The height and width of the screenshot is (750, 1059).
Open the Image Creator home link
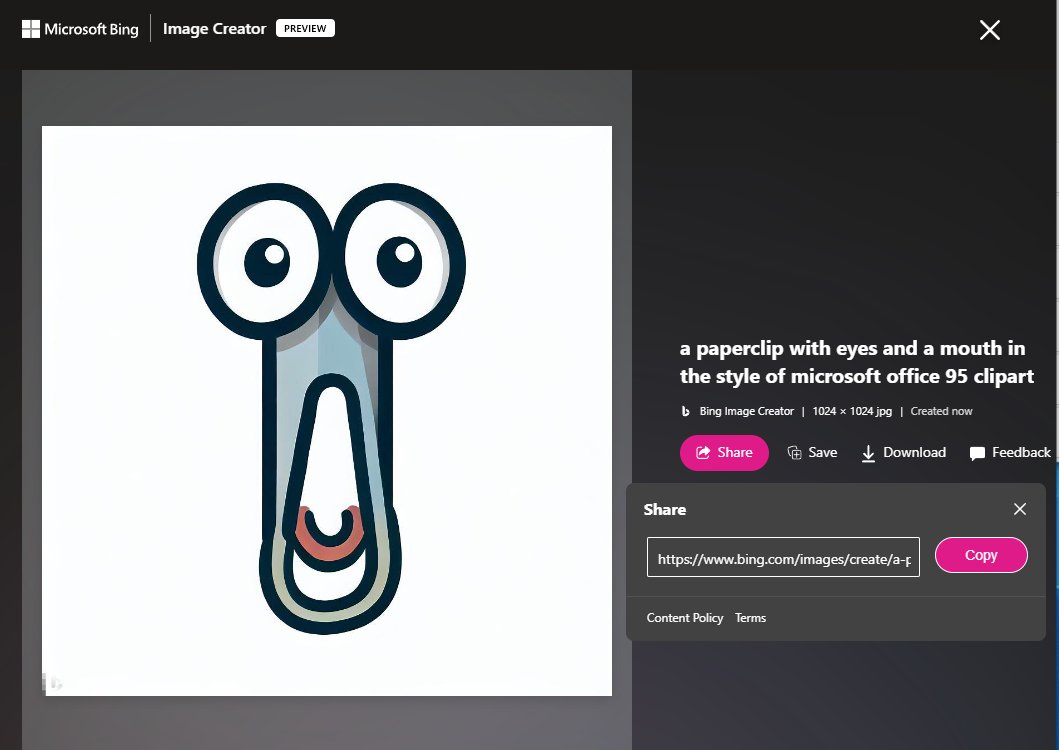tap(214, 29)
